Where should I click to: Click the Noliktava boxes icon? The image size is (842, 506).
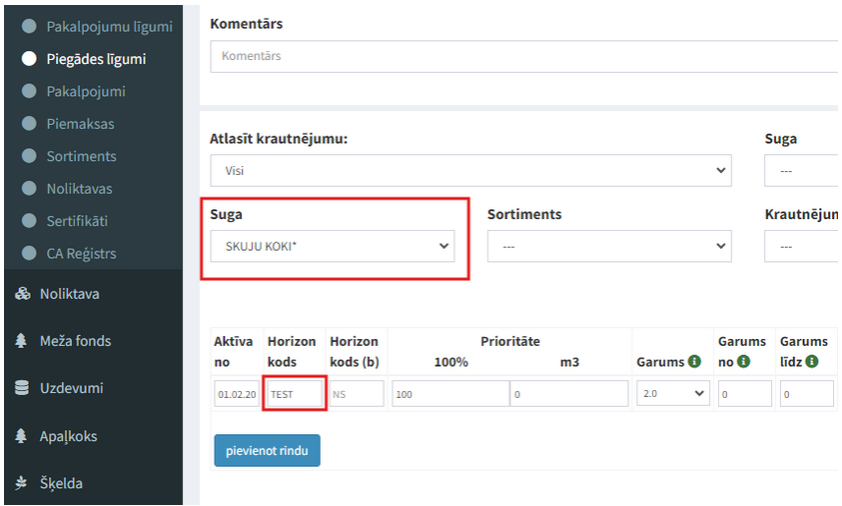coord(22,294)
